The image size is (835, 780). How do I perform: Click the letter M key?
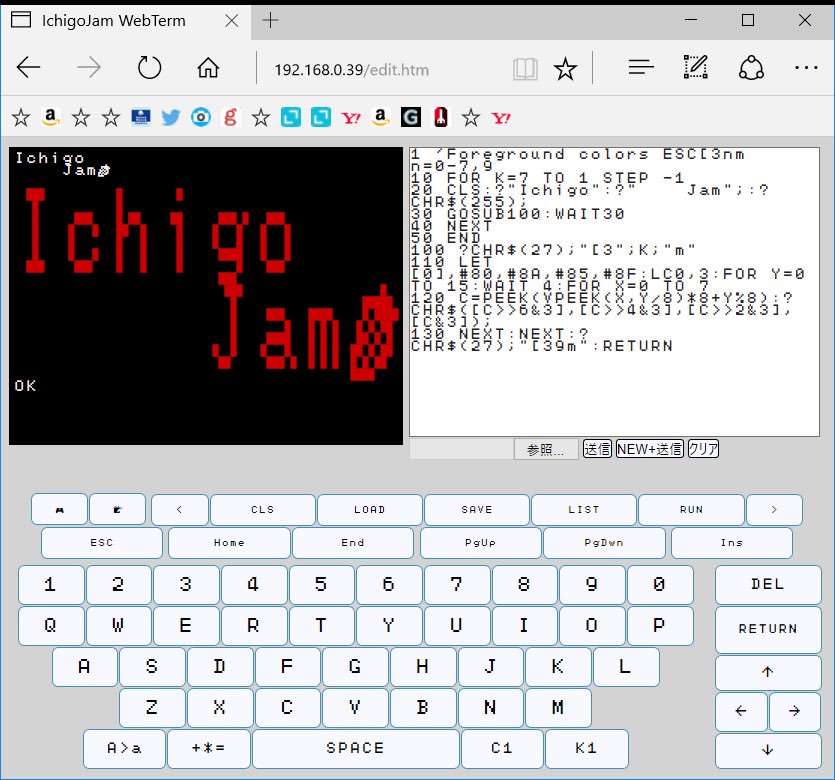pos(558,708)
